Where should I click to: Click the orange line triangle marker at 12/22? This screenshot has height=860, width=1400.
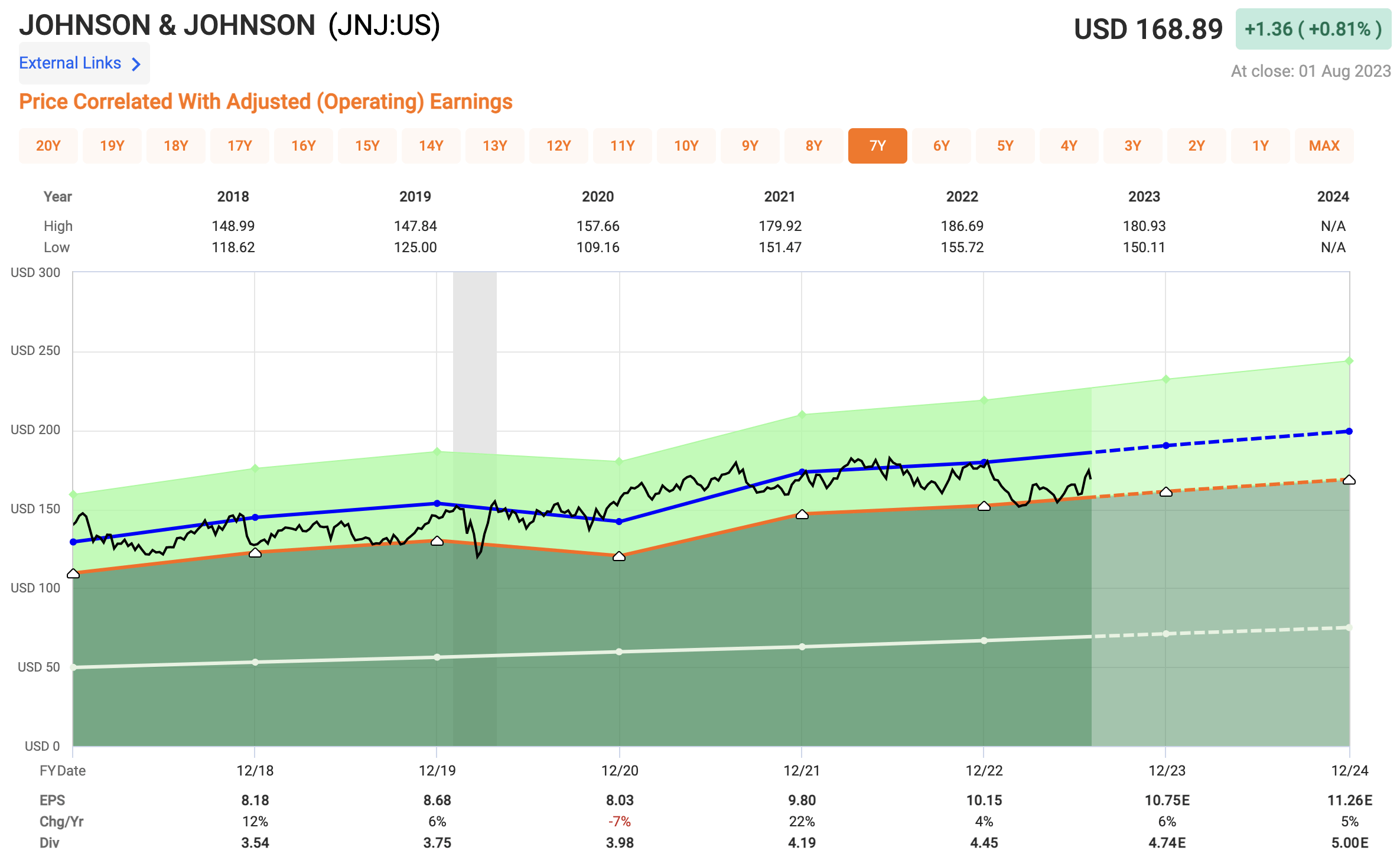(x=984, y=506)
